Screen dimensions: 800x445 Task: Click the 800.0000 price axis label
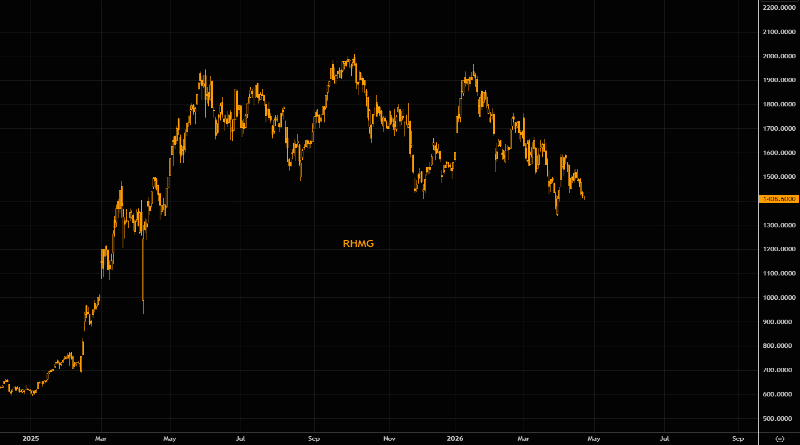[x=778, y=346]
